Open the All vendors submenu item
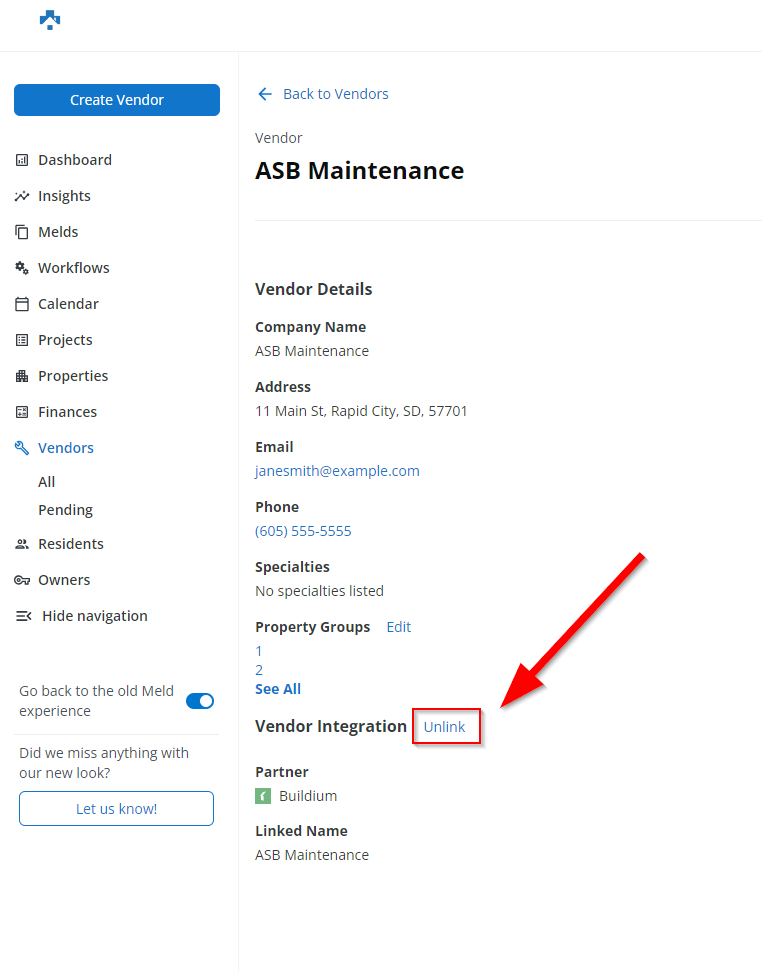The height and width of the screenshot is (972, 762). [x=47, y=482]
